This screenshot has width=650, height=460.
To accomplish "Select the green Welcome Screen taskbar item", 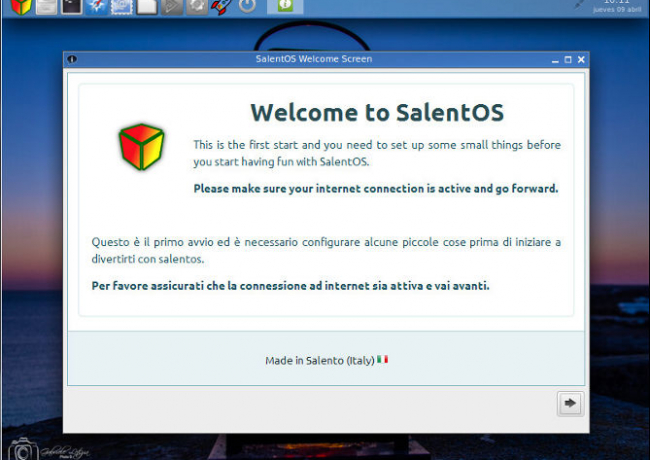I will 285,6.
